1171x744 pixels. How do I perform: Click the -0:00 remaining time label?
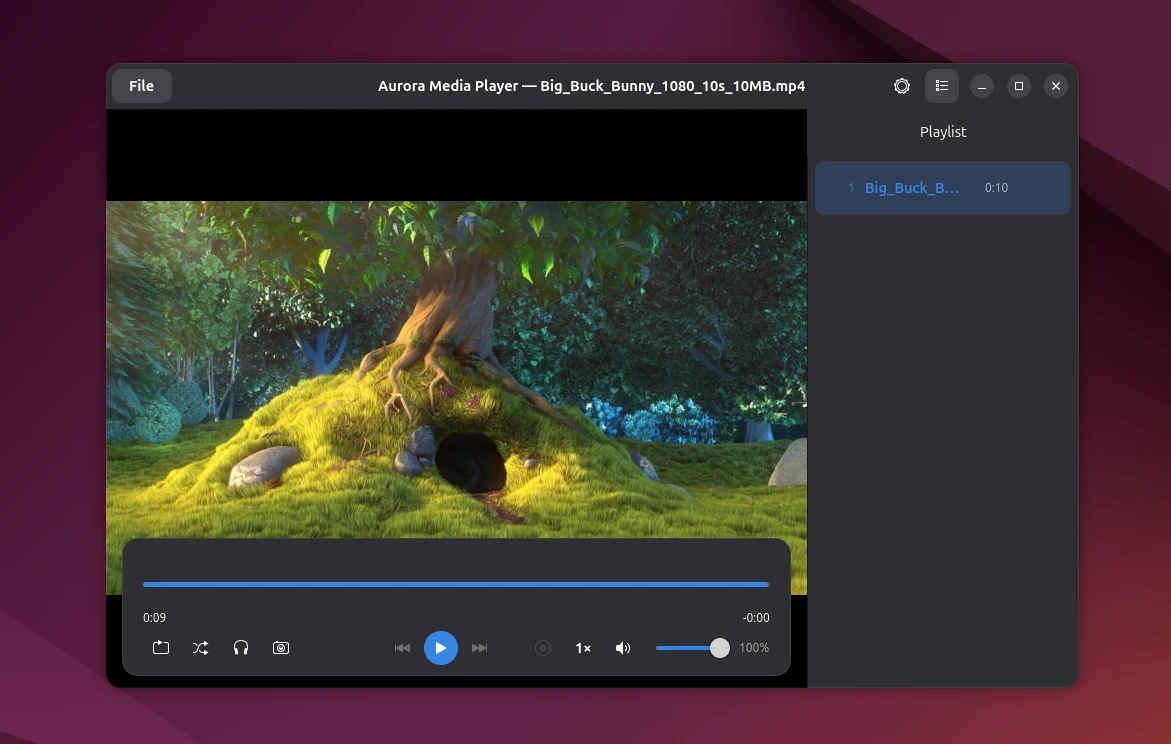(x=756, y=618)
